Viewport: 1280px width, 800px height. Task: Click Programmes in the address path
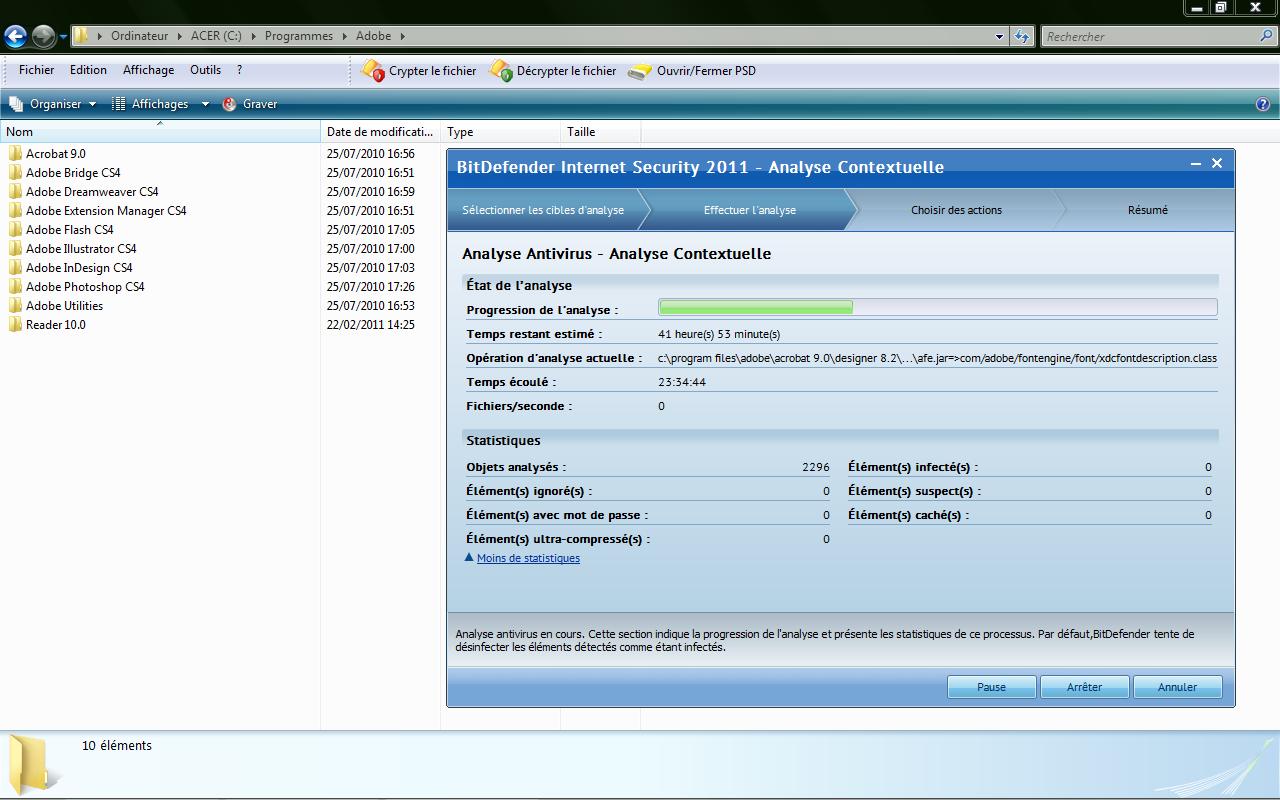click(298, 36)
